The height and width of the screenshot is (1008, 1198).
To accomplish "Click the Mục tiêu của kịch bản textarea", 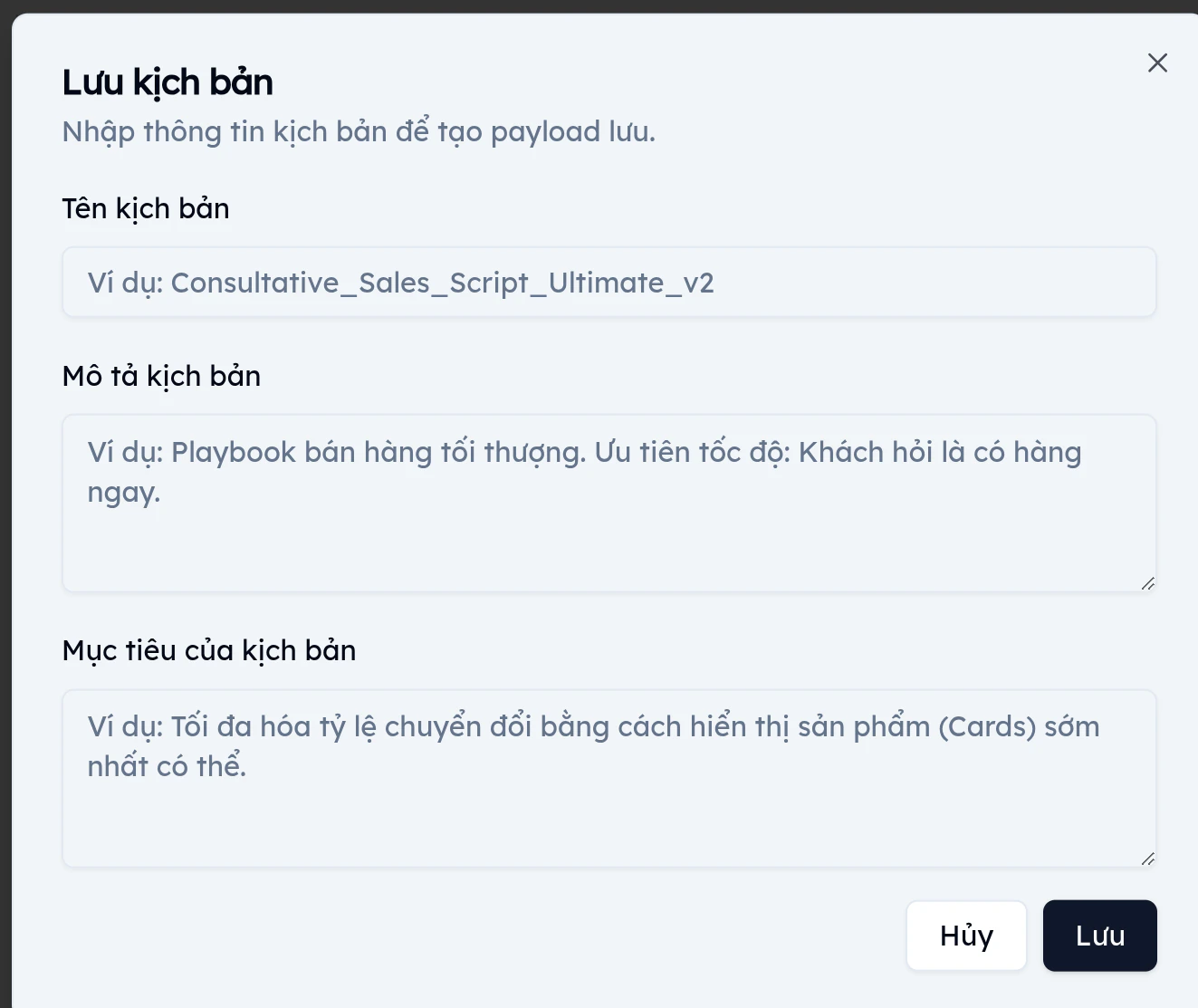I will pyautogui.click(x=609, y=779).
